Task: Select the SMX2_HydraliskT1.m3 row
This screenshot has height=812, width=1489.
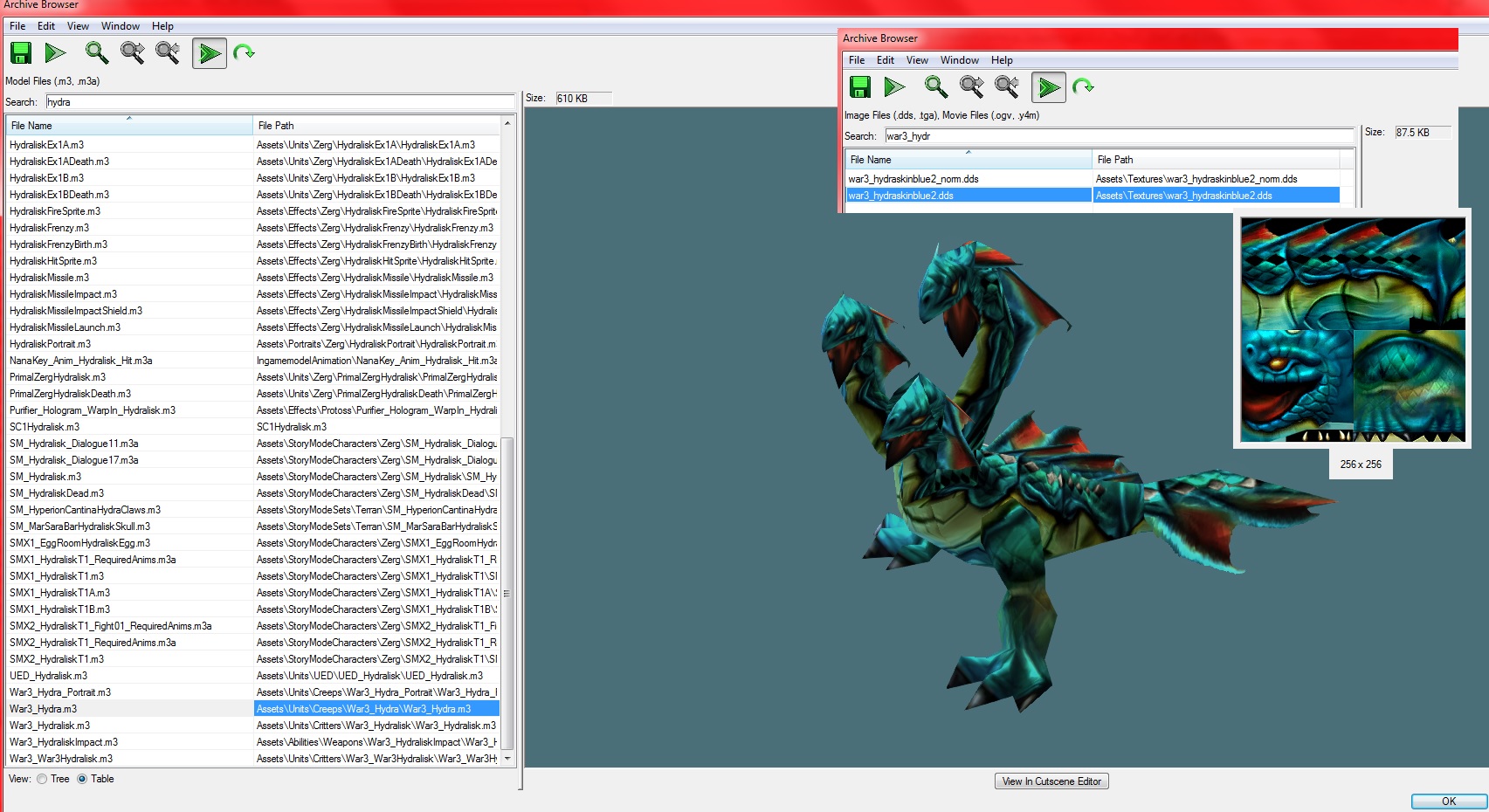Action: 253,659
